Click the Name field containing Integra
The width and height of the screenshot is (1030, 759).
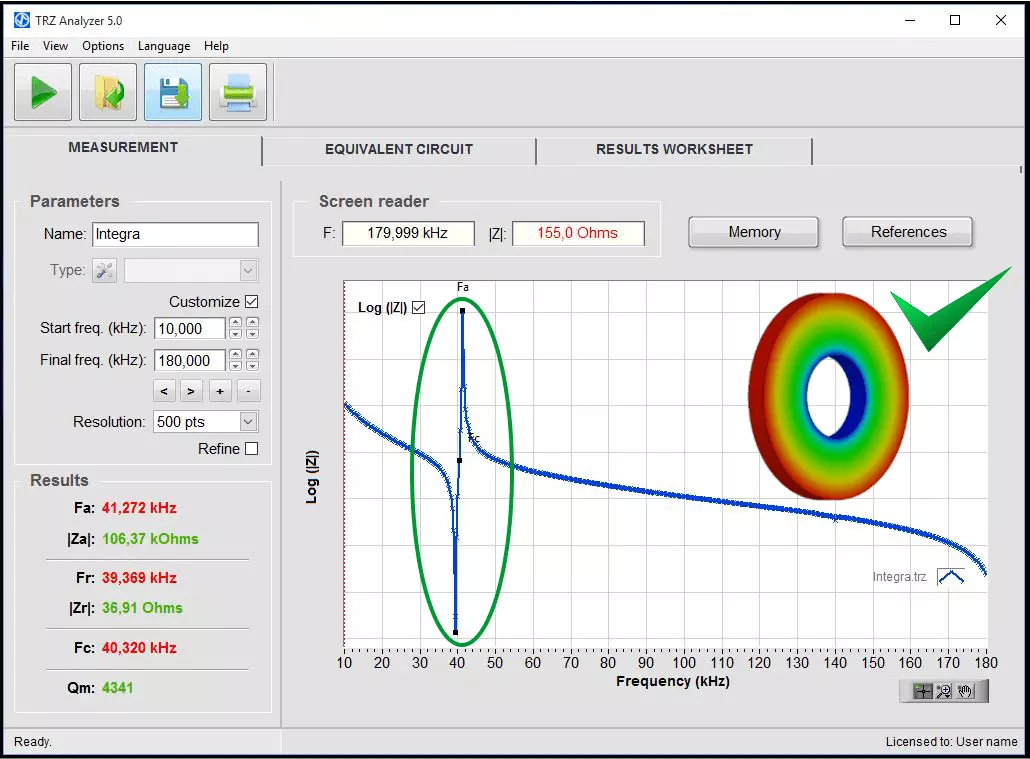[x=175, y=234]
